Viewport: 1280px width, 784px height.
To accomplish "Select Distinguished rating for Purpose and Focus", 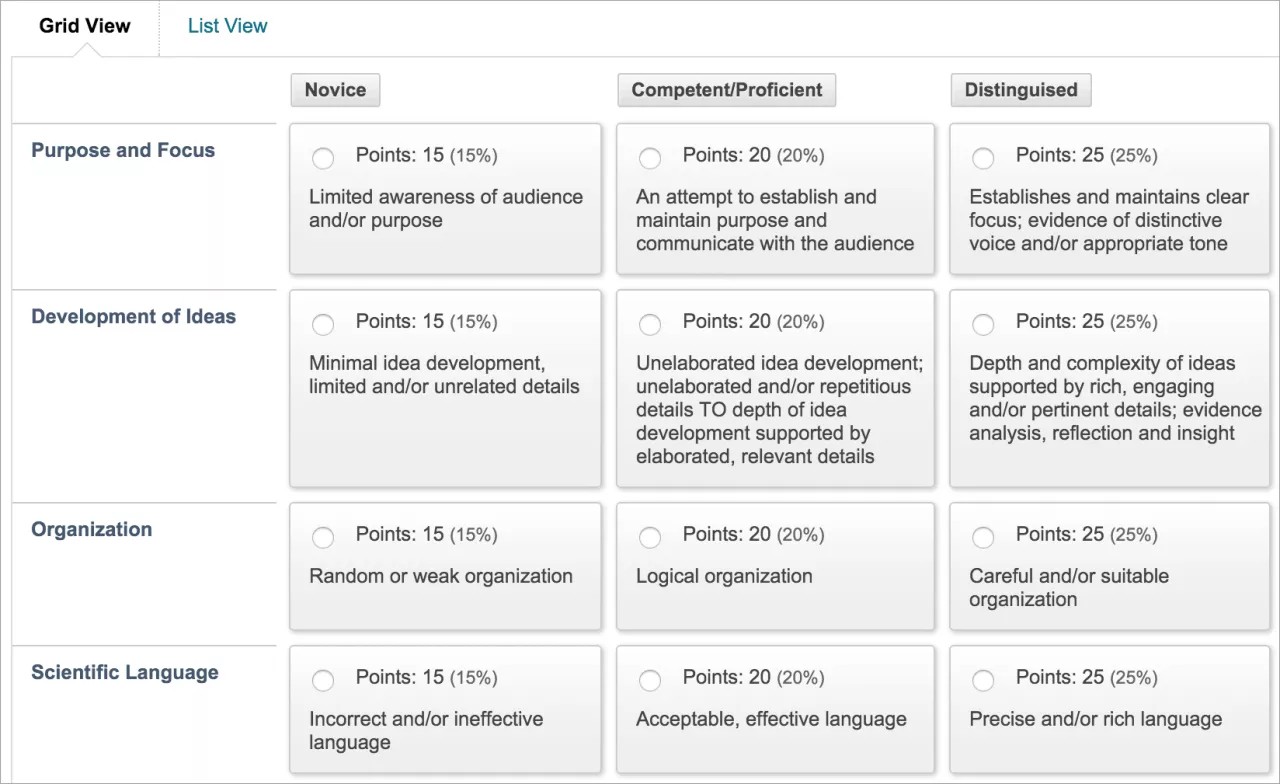I will 983,158.
